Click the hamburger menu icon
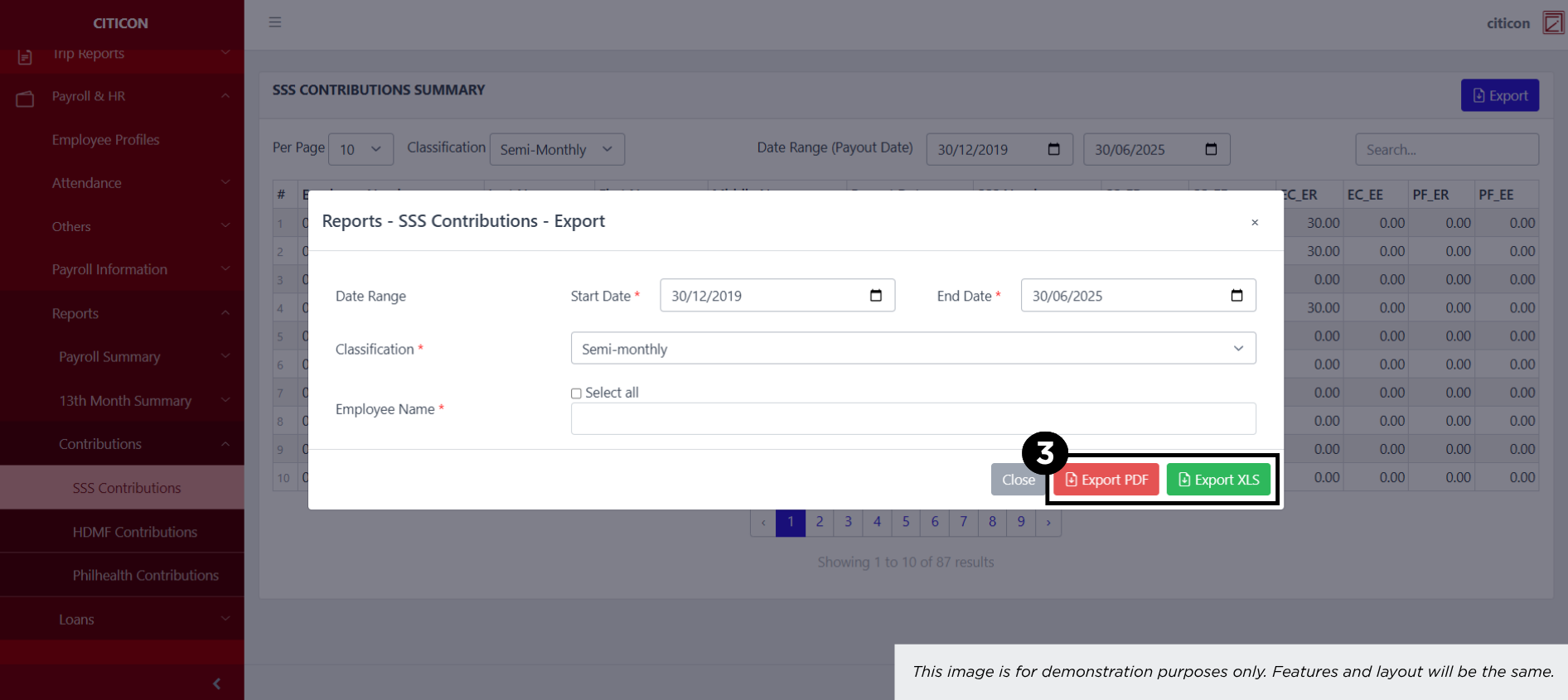The width and height of the screenshot is (1568, 700). point(275,22)
